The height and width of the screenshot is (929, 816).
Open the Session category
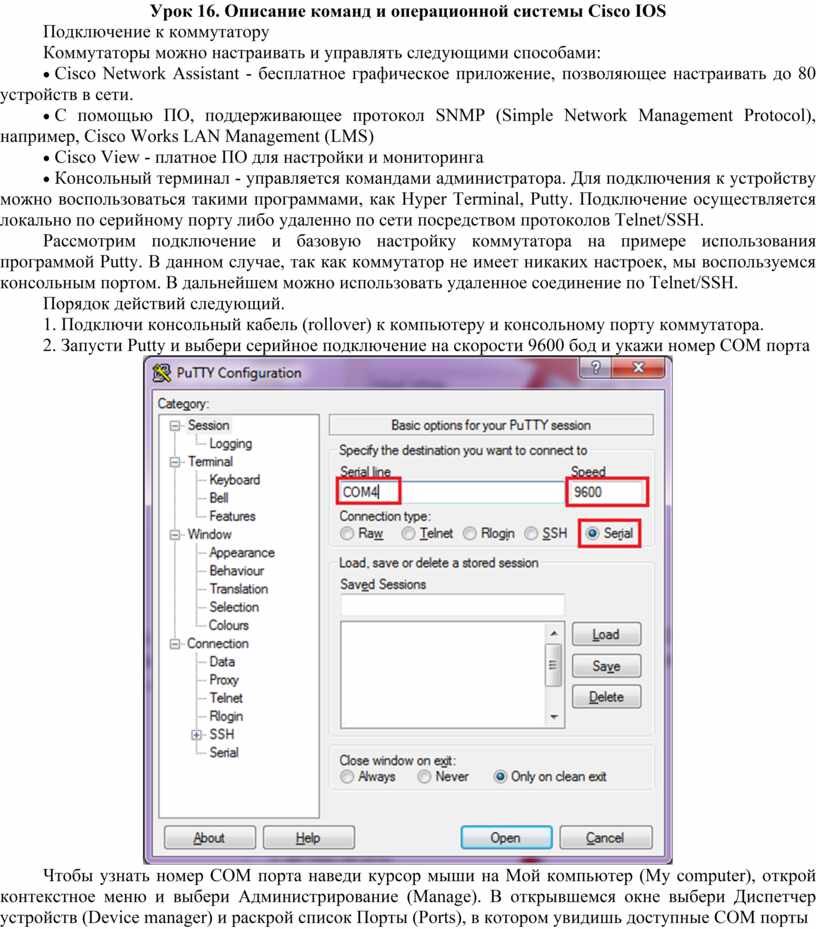click(208, 425)
